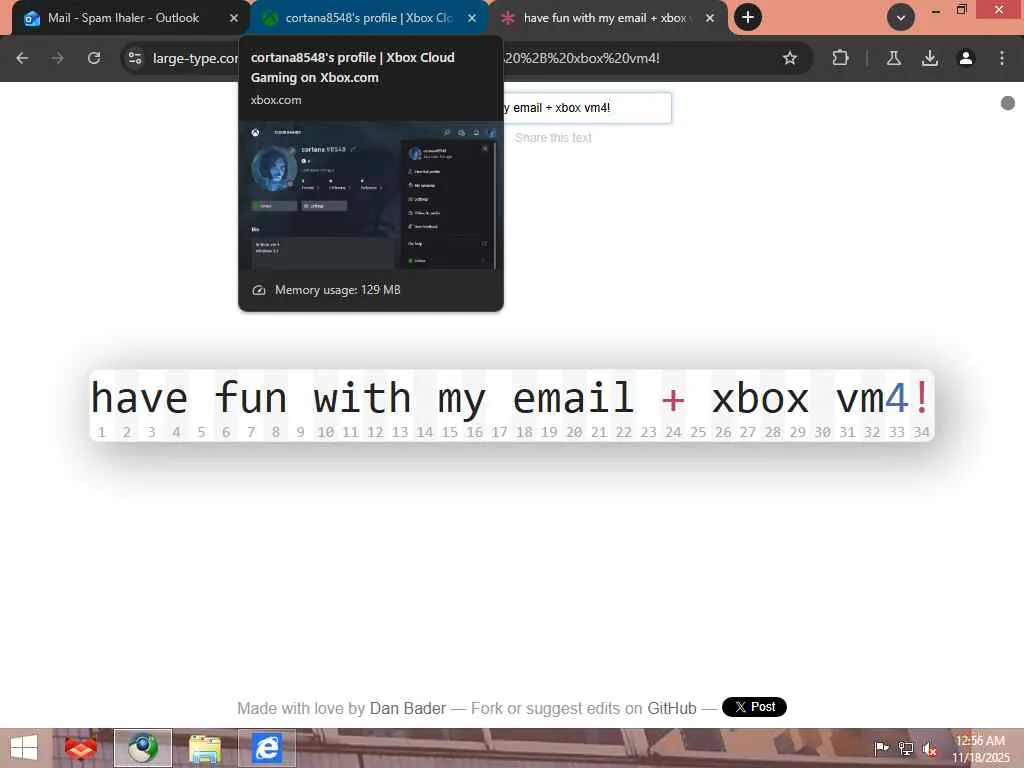Image resolution: width=1024 pixels, height=768 pixels.
Task: Open Chrome Labs flask icon
Action: [893, 58]
